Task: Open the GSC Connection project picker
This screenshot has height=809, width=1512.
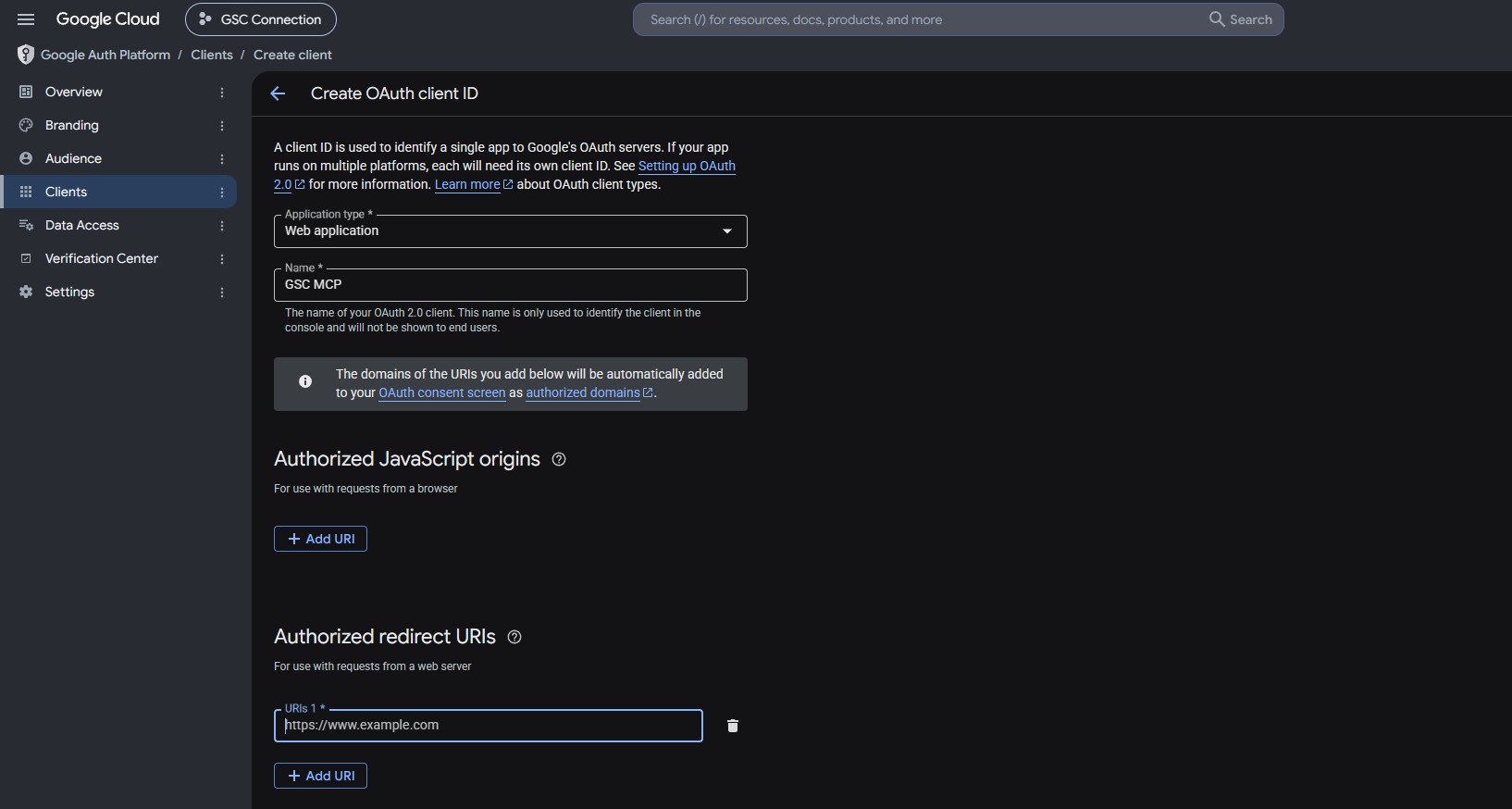Action: (x=261, y=19)
